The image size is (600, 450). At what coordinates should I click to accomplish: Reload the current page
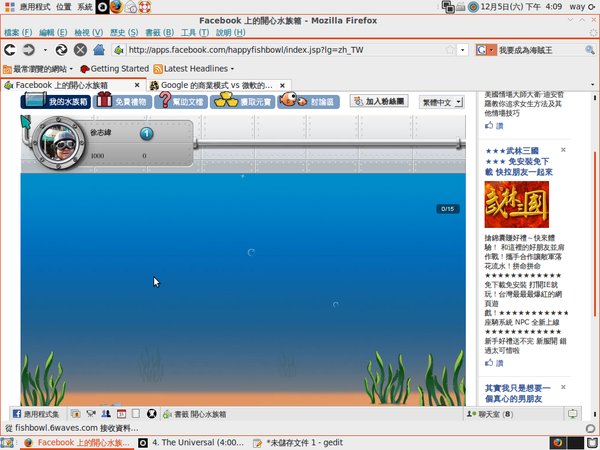pos(61,50)
